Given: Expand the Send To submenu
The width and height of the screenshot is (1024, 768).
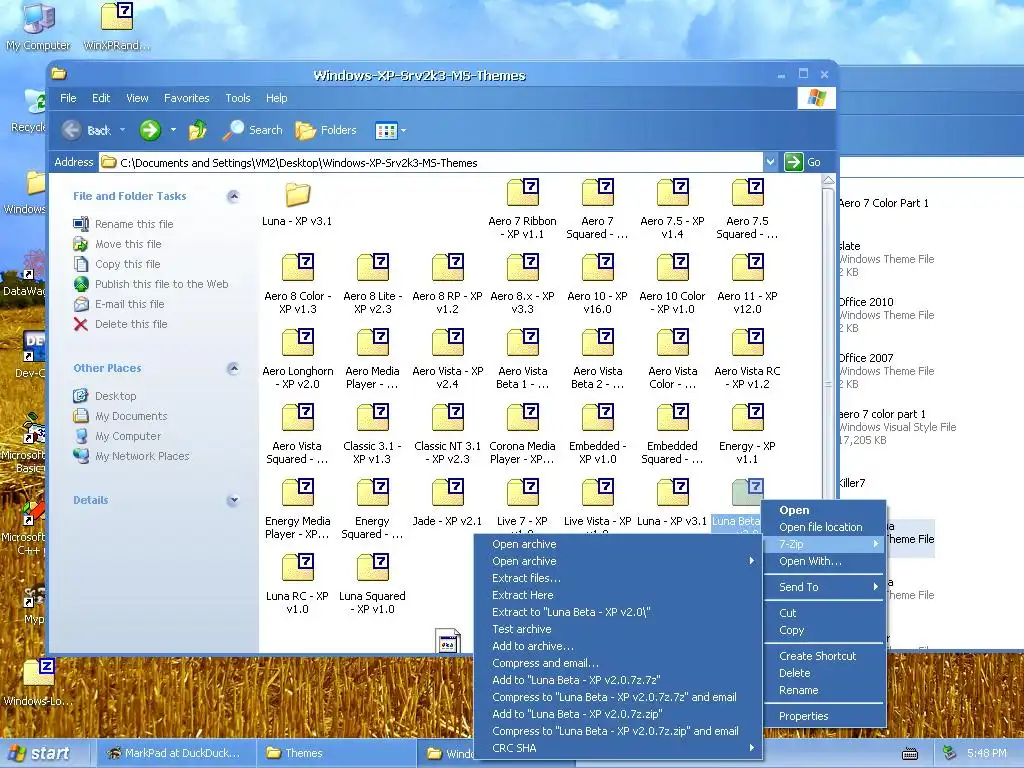Looking at the screenshot, I should [825, 587].
